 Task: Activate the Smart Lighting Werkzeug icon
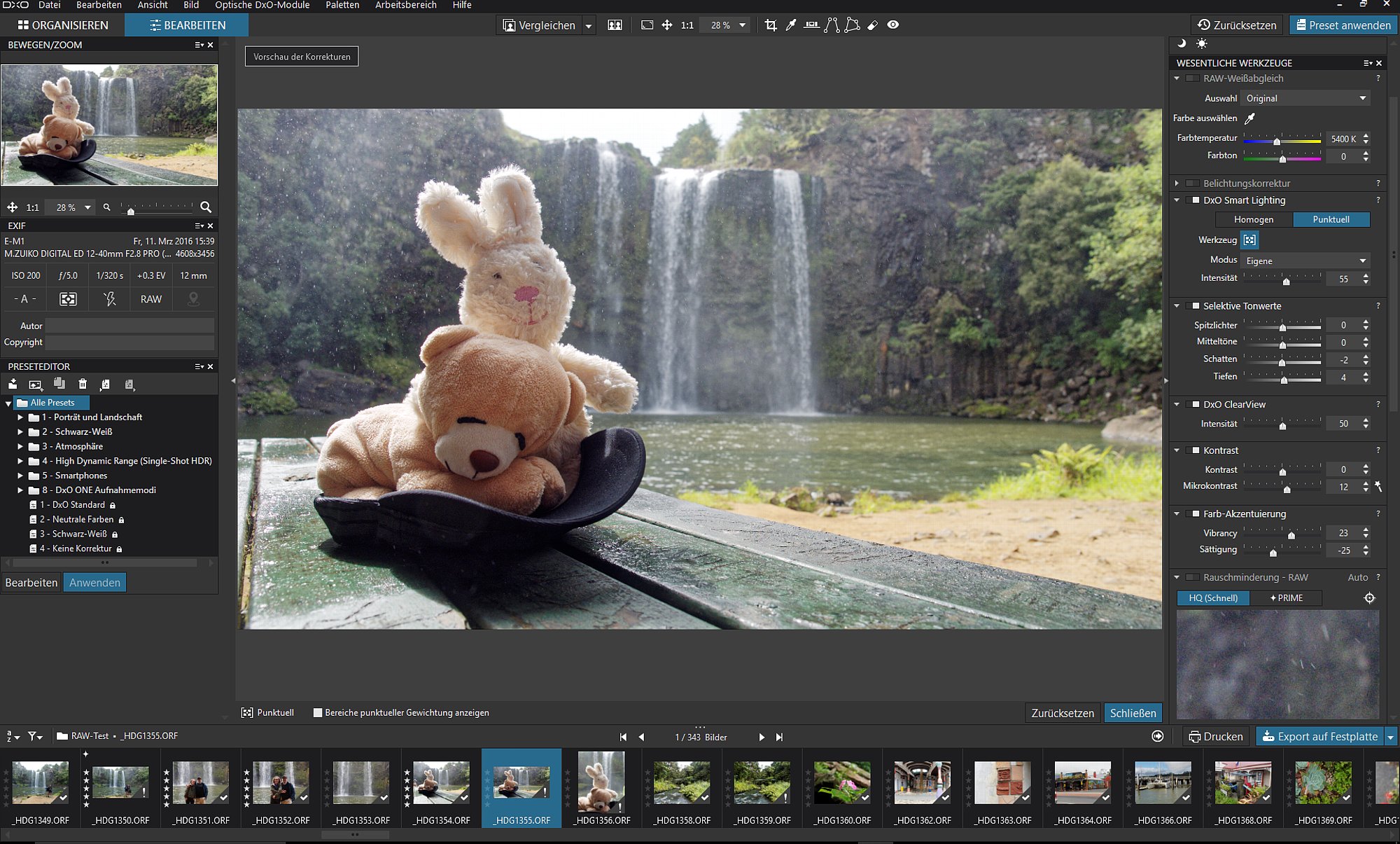pyautogui.click(x=1249, y=240)
